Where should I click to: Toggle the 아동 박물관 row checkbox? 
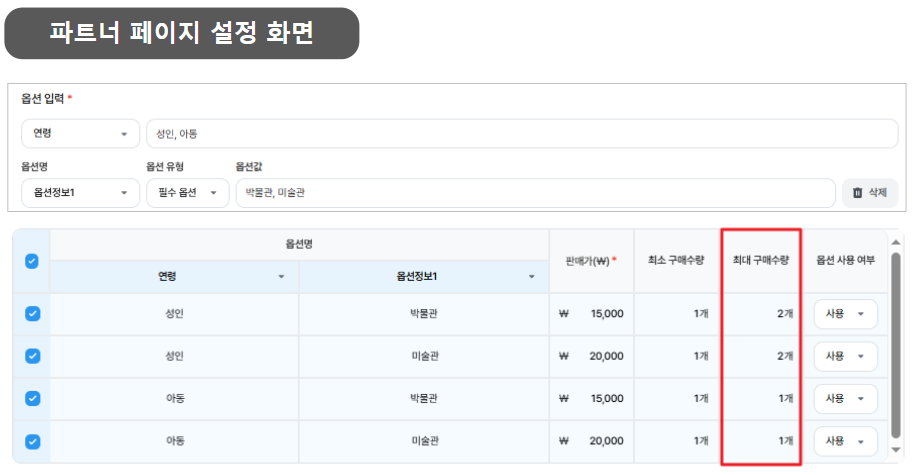[32, 398]
